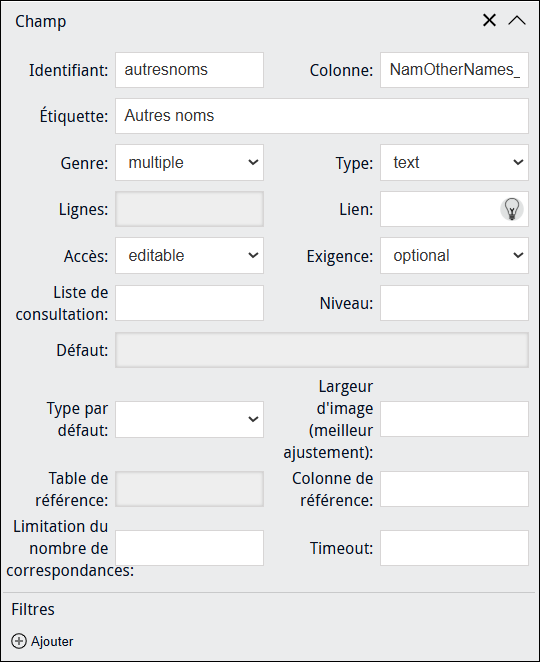The width and height of the screenshot is (540, 662).
Task: Click the plus icon next to Ajouter
Action: coord(19,641)
